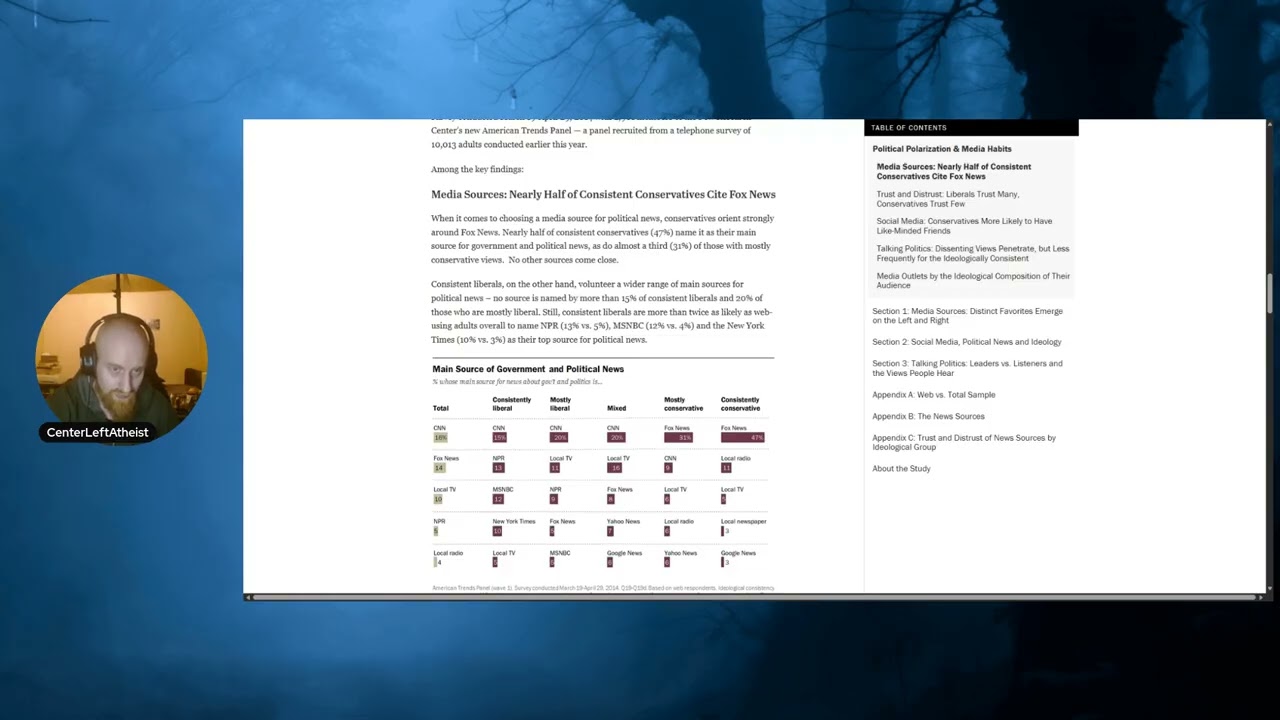Click the 'Consistently liberal' column header
Image resolution: width=1280 pixels, height=720 pixels.
[x=511, y=404]
